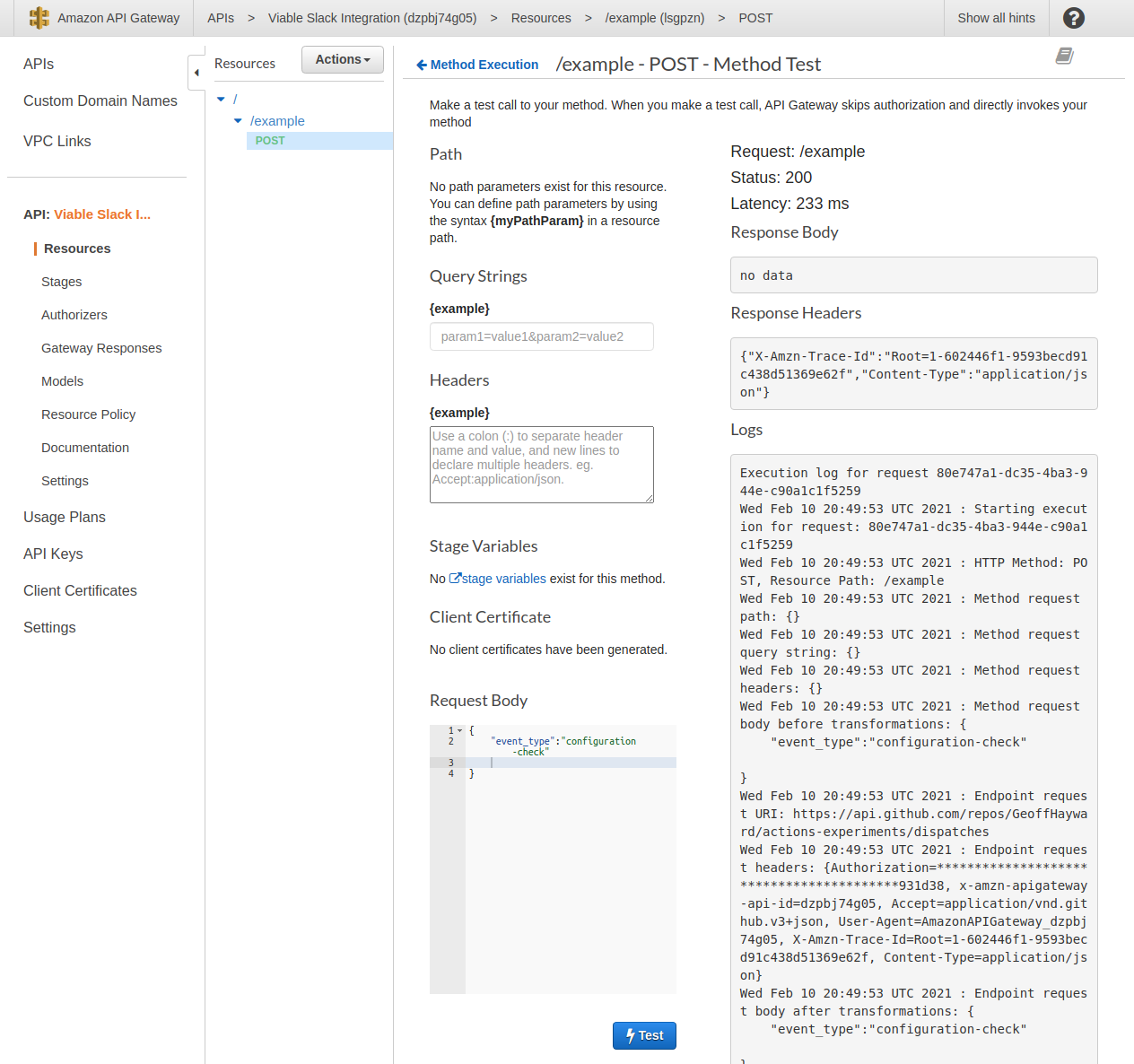This screenshot has height=1064, width=1134.
Task: Open the Actions dropdown
Action: pos(342,59)
